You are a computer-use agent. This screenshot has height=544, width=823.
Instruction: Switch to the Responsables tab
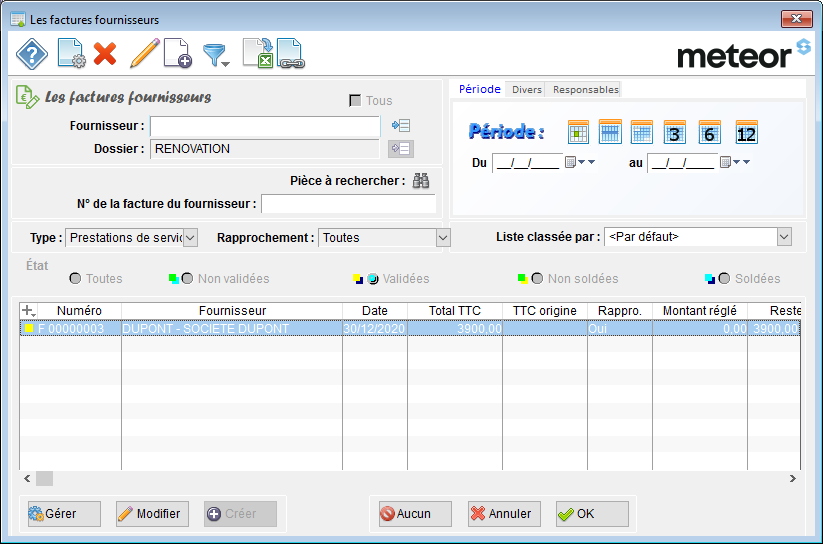[x=585, y=89]
